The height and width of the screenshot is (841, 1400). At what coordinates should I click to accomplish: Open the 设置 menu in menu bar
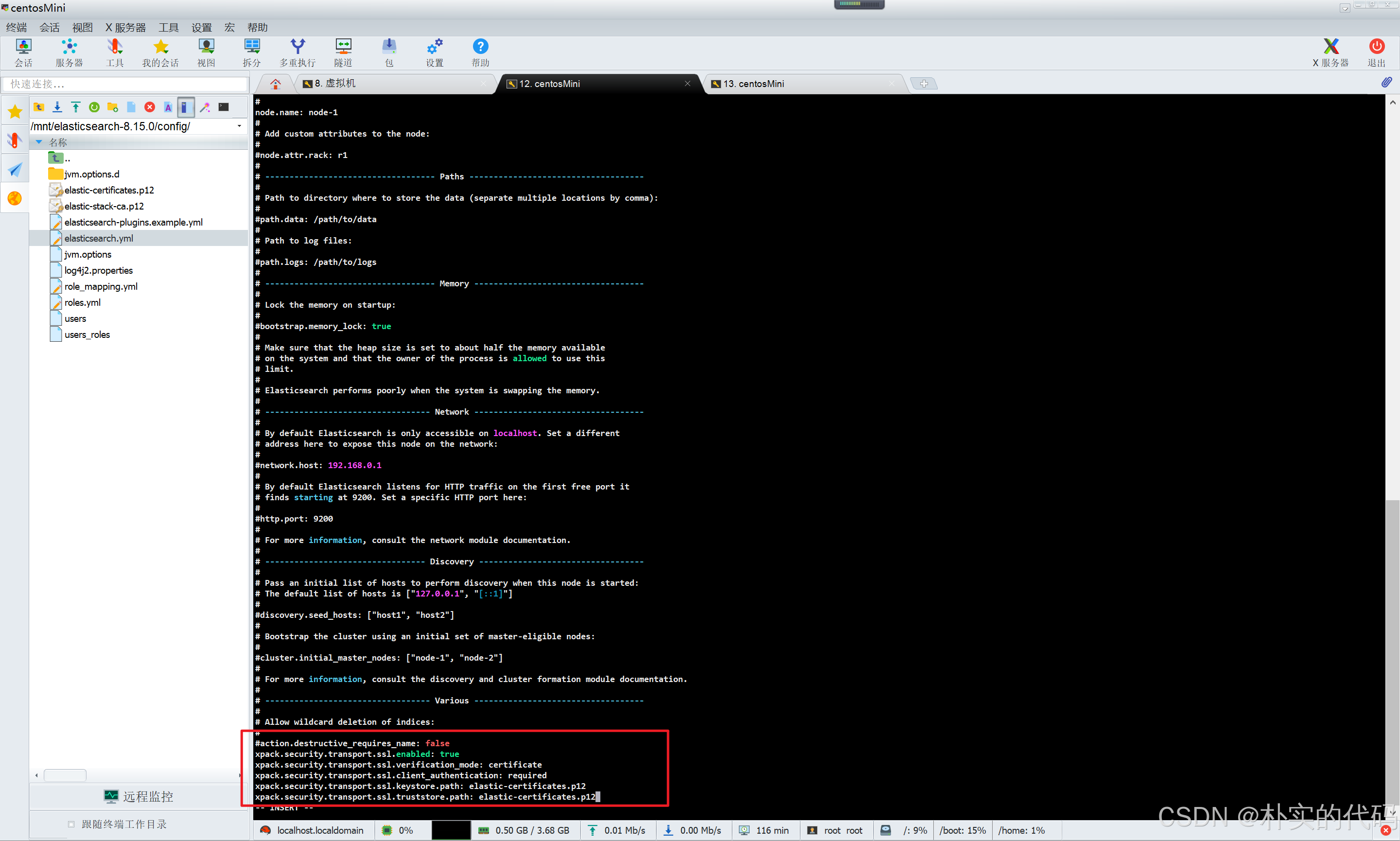[x=201, y=27]
